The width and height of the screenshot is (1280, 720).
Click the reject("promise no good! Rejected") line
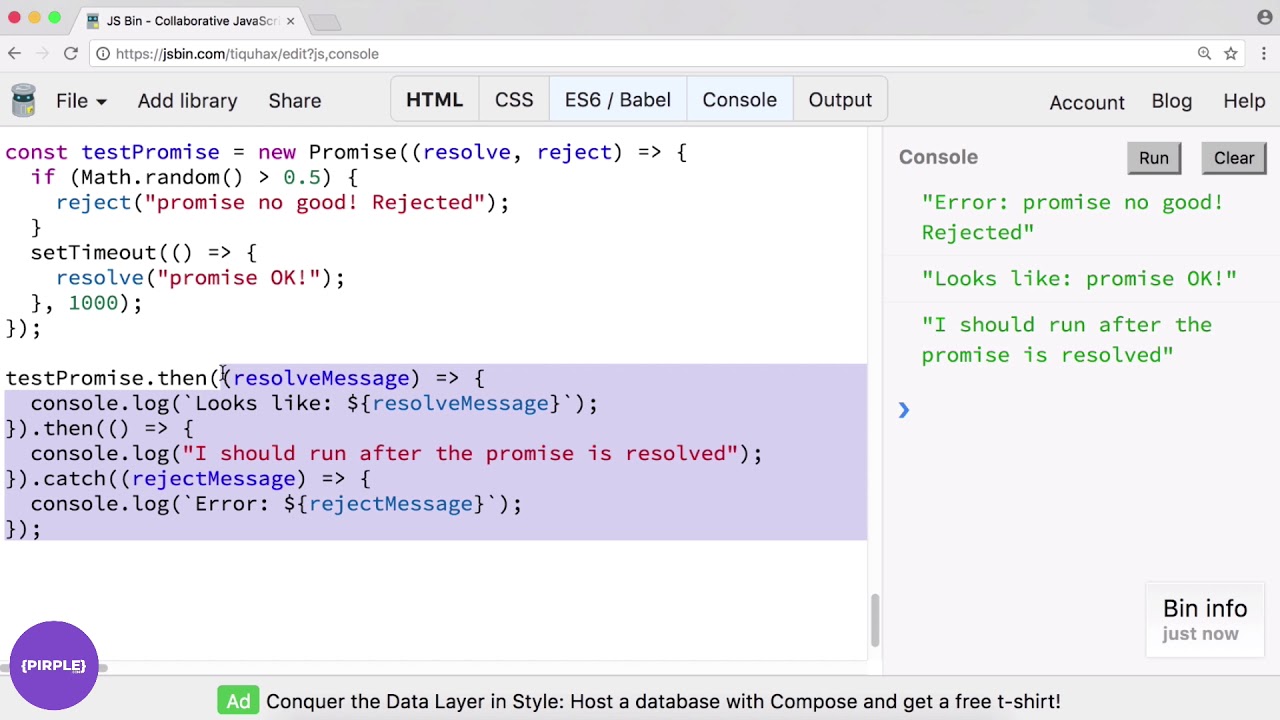click(x=282, y=202)
